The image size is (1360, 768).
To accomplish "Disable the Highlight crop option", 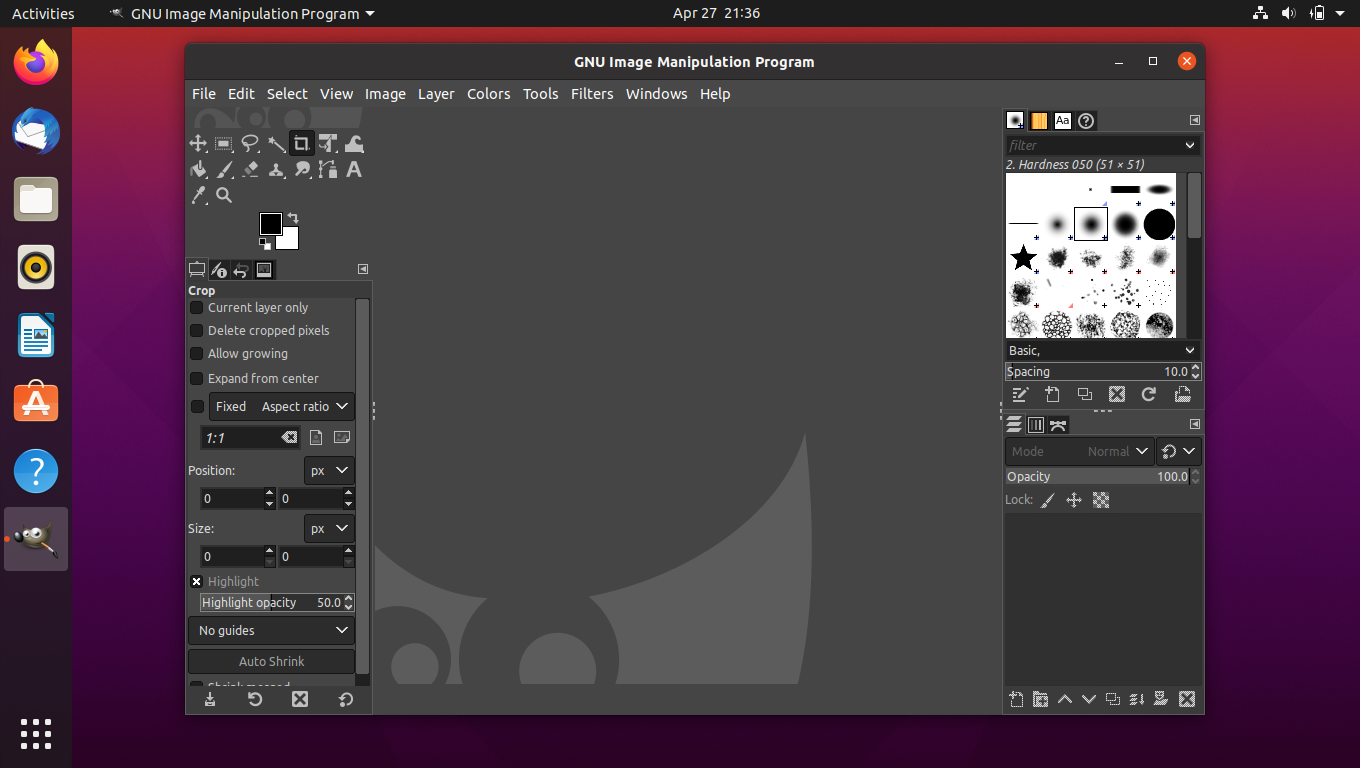I will point(196,581).
